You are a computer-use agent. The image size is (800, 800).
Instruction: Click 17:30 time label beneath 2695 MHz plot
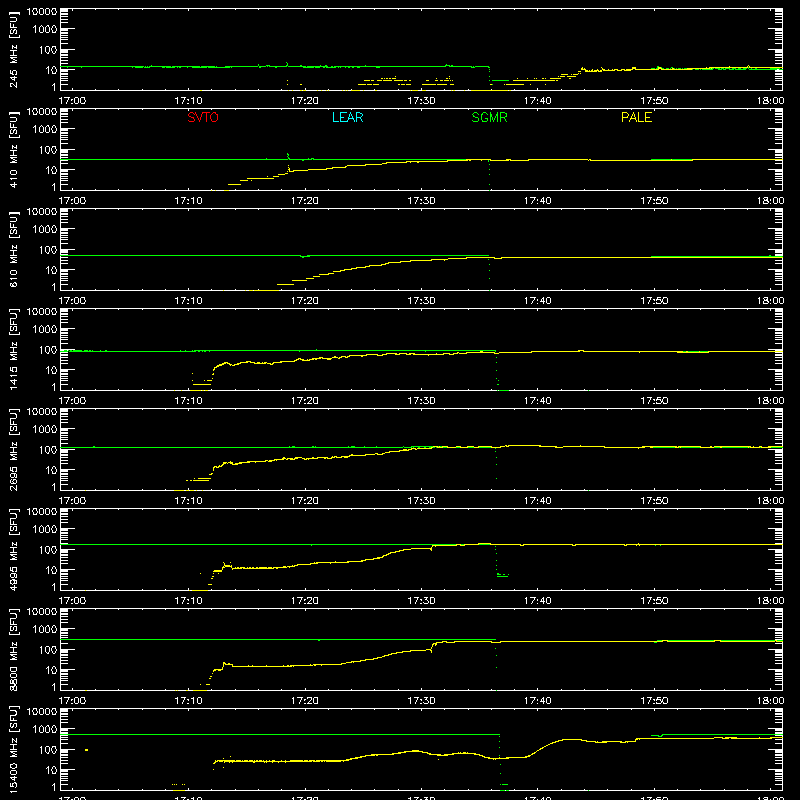coord(421,501)
